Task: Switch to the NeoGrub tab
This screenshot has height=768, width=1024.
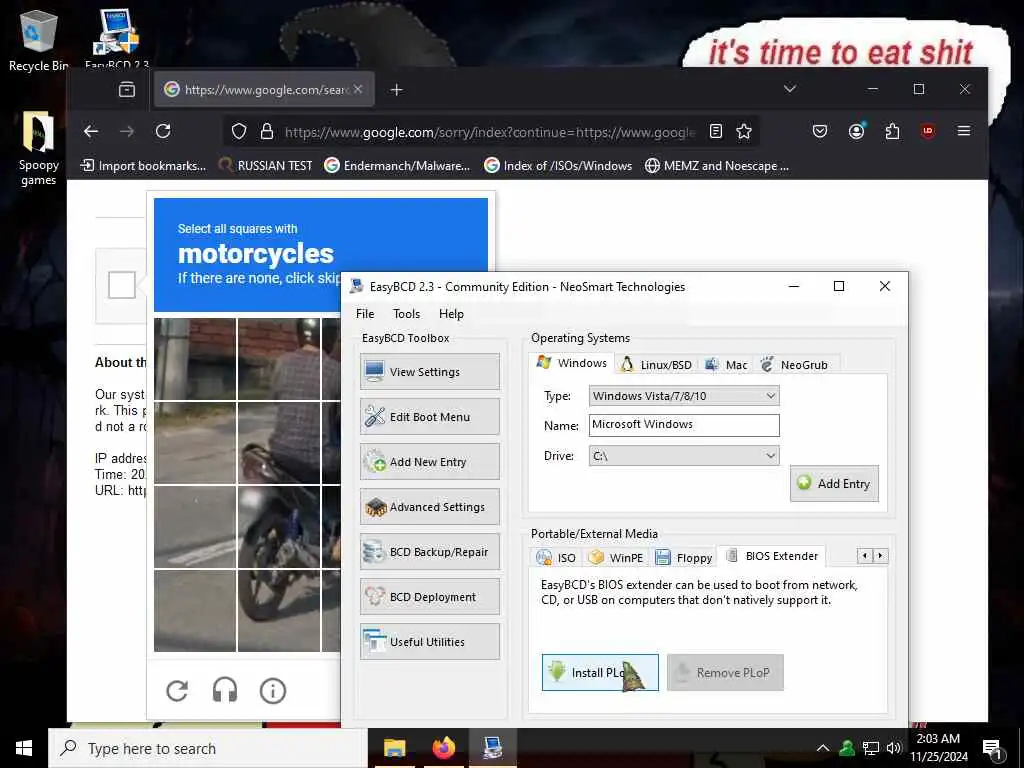Action: pyautogui.click(x=795, y=364)
